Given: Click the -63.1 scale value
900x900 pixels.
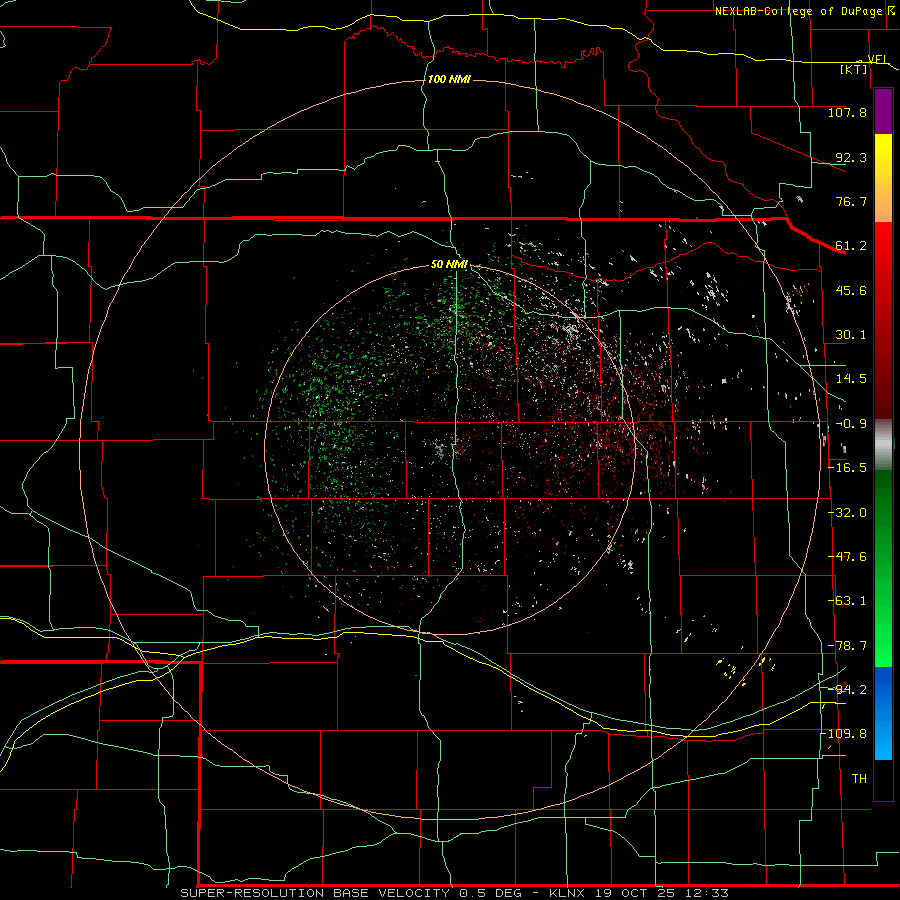Looking at the screenshot, I should click(847, 601).
